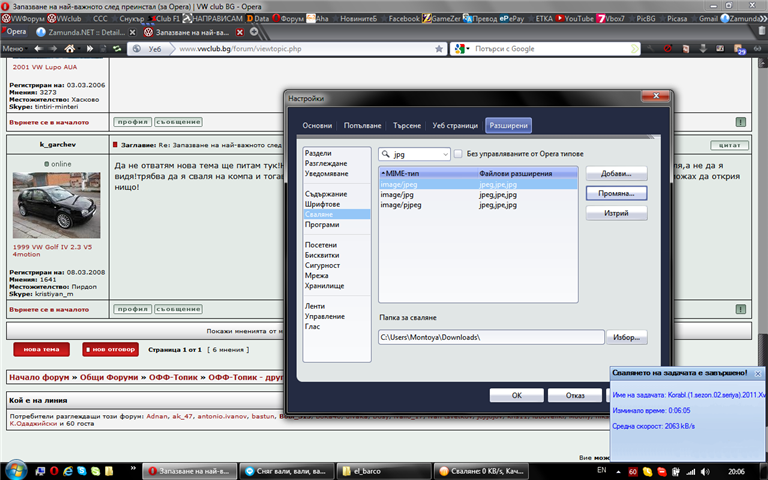
Task: Select the image/pjpeg MIME type row
Action: pos(398,205)
